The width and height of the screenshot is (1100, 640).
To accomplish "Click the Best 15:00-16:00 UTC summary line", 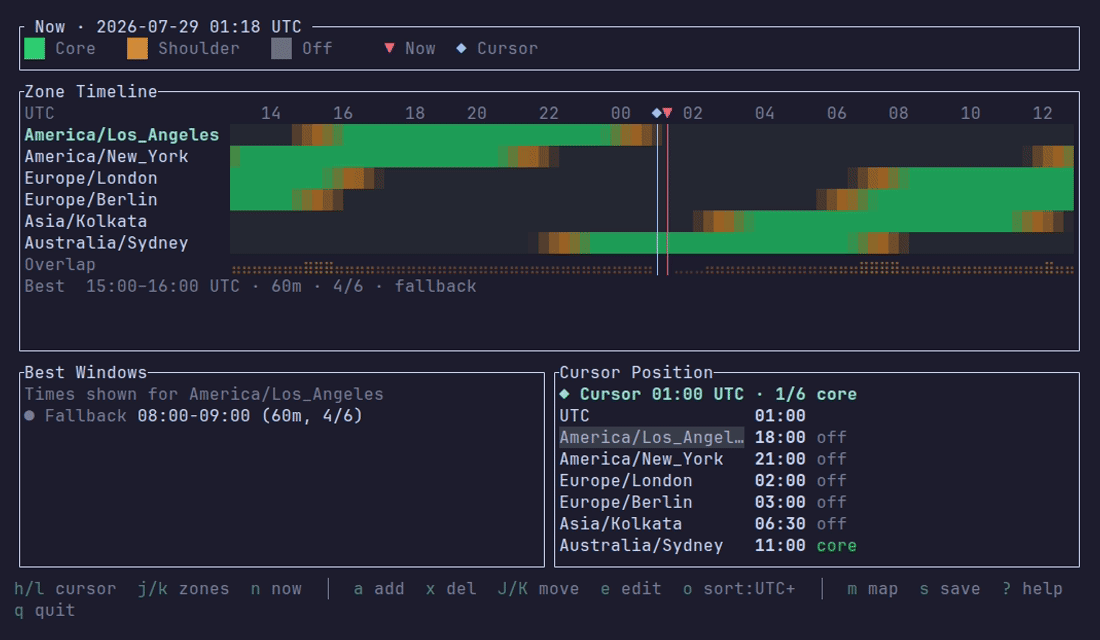I will point(250,286).
